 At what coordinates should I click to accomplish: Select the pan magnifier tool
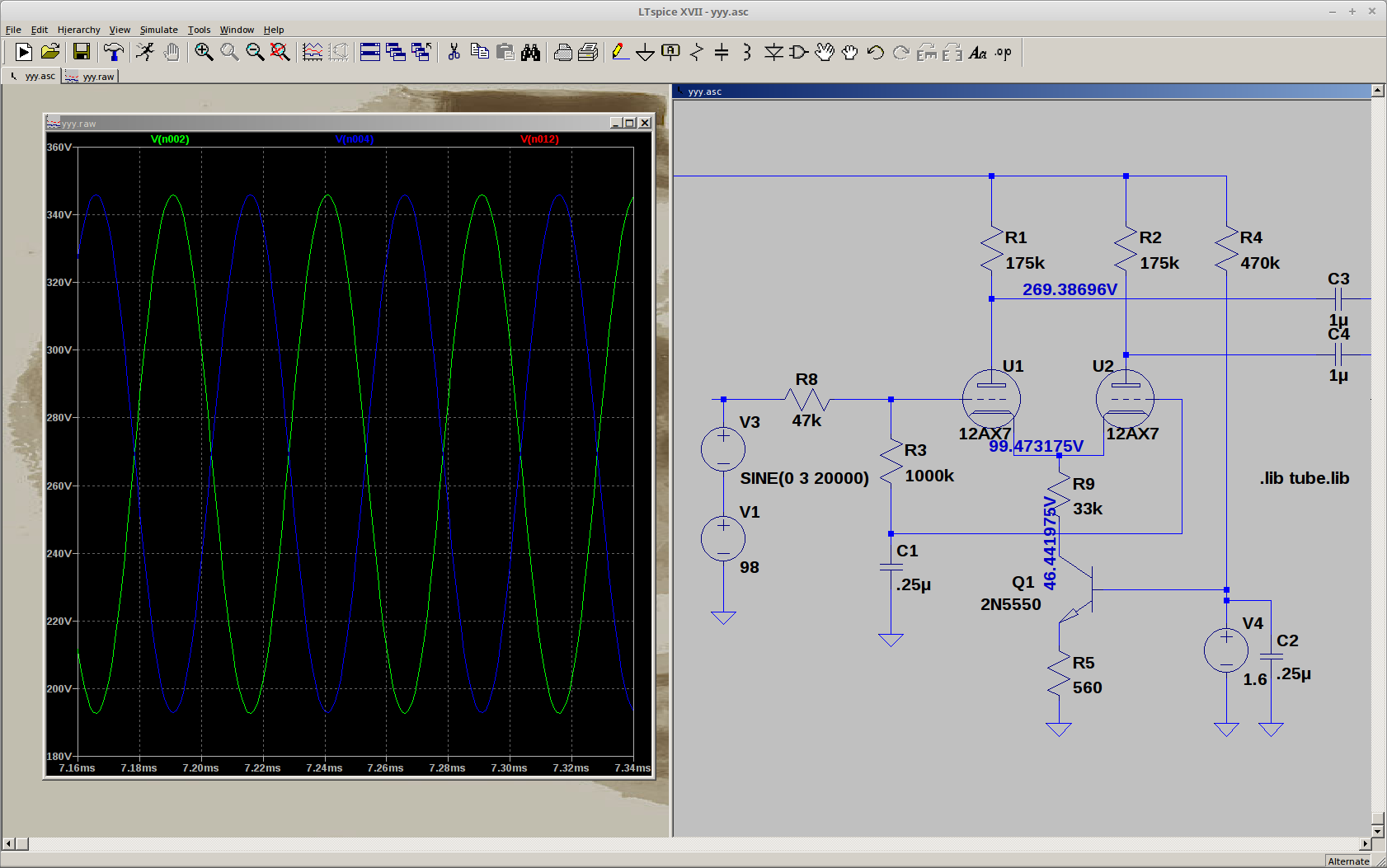coord(229,52)
